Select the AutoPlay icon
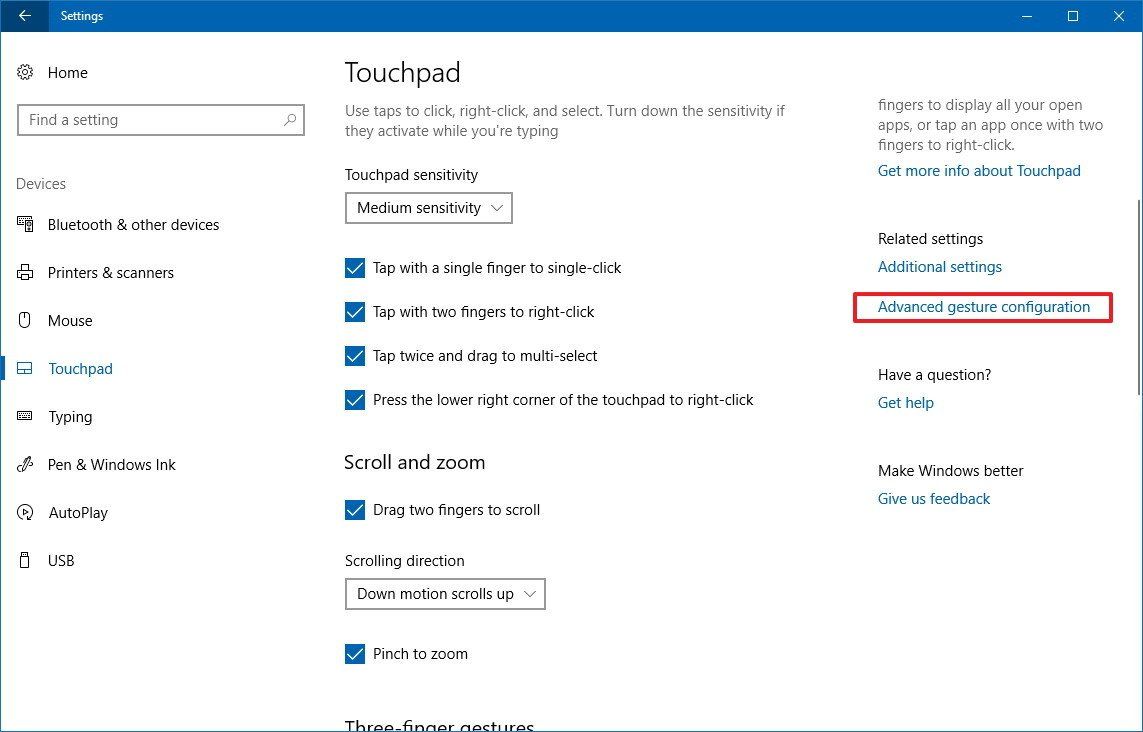The image size is (1143, 732). point(24,512)
